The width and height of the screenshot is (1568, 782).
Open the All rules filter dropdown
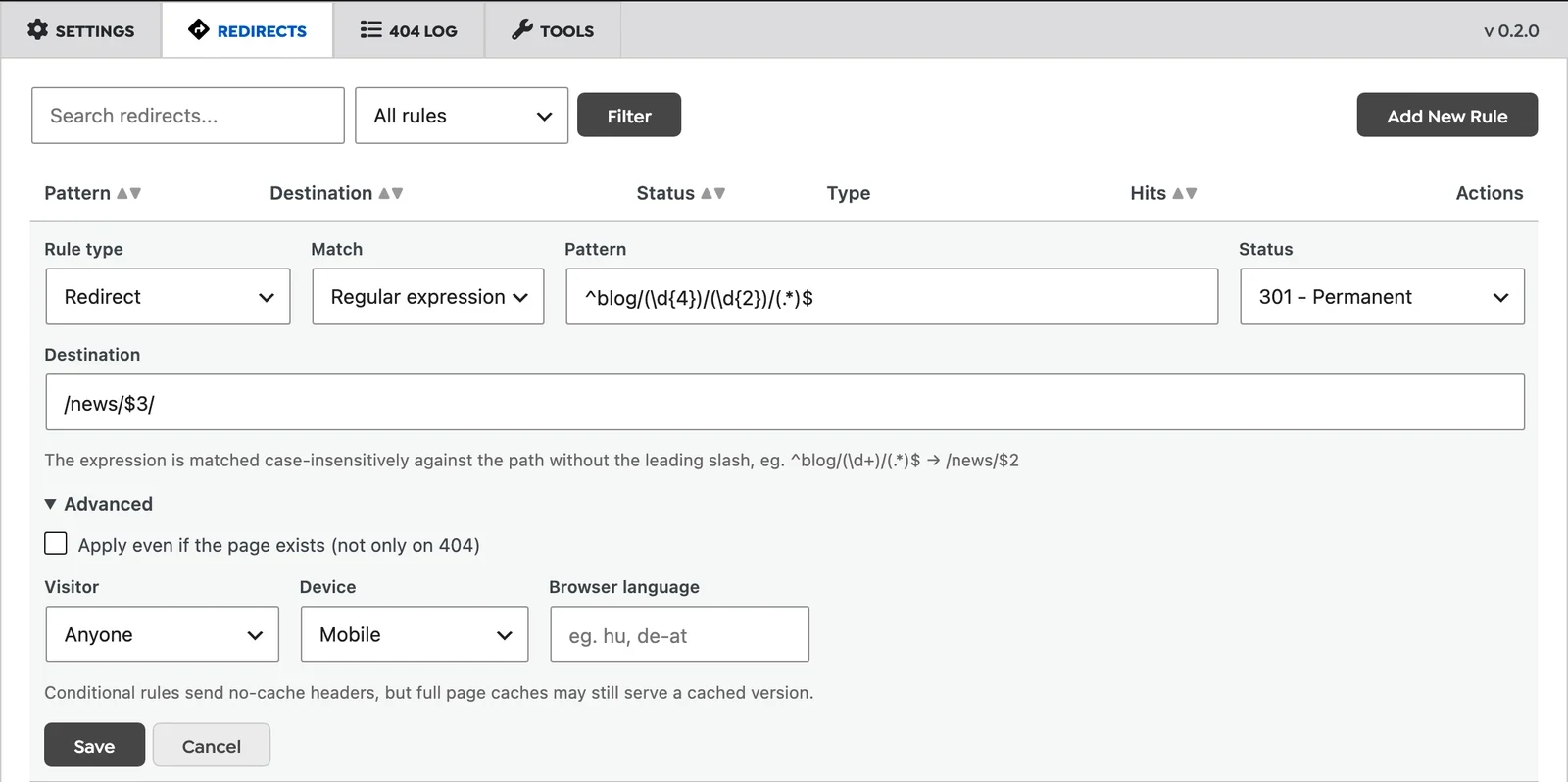[462, 116]
